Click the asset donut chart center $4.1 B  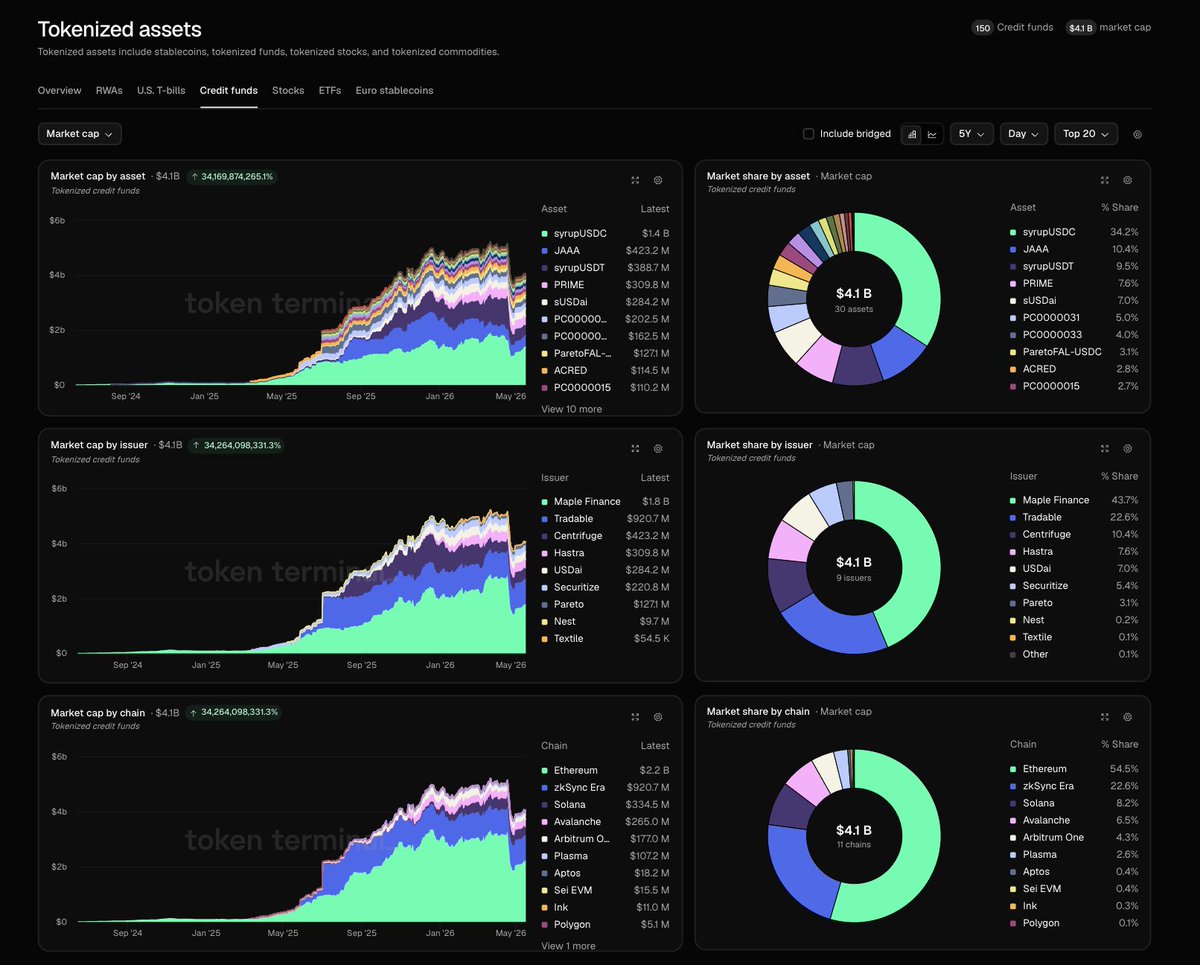854,294
